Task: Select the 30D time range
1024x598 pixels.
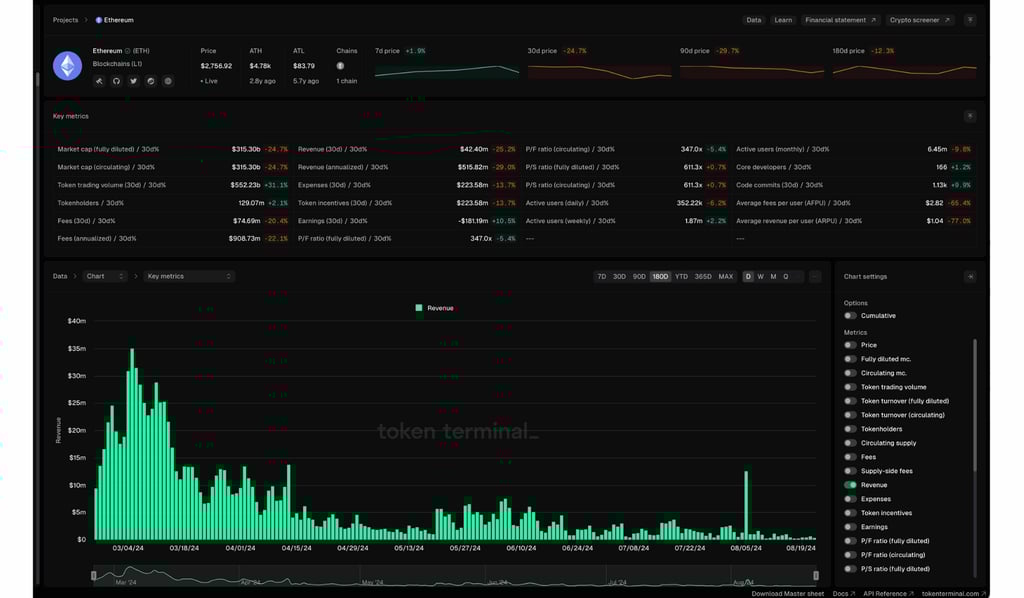Action: pyautogui.click(x=619, y=277)
